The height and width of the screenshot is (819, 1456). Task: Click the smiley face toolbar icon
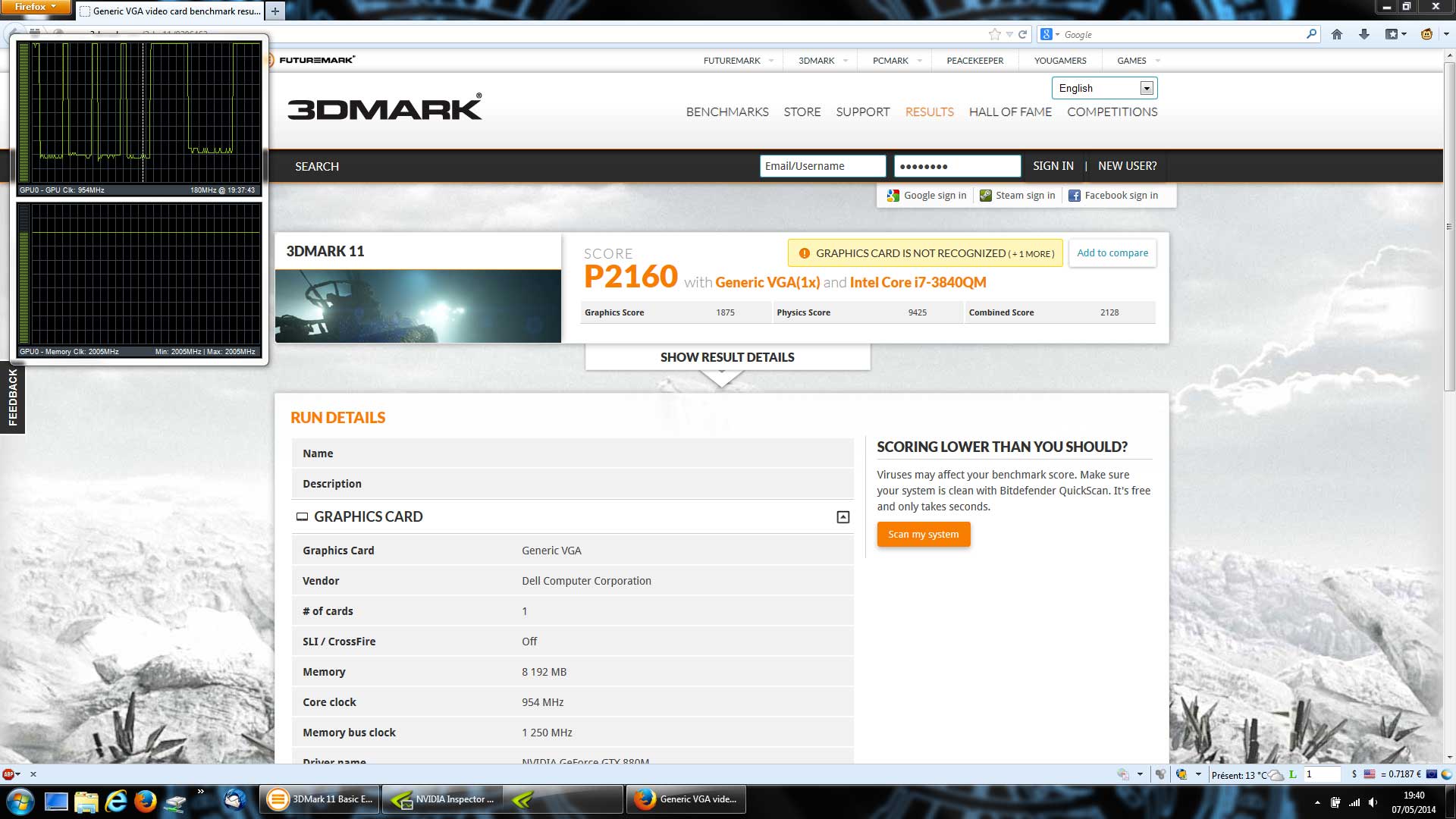1426,34
